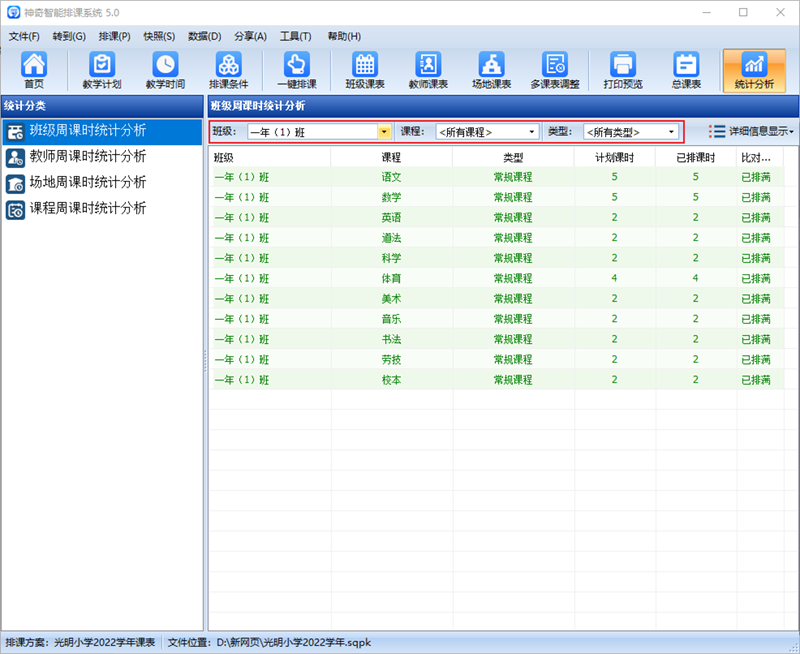Open the 排课(P) menu
This screenshot has height=654, width=800.
coord(114,36)
